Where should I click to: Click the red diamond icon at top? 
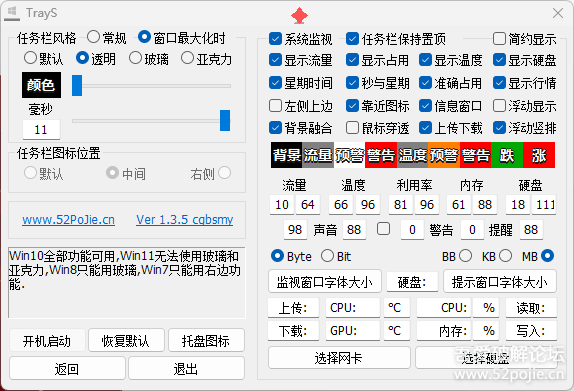(299, 15)
